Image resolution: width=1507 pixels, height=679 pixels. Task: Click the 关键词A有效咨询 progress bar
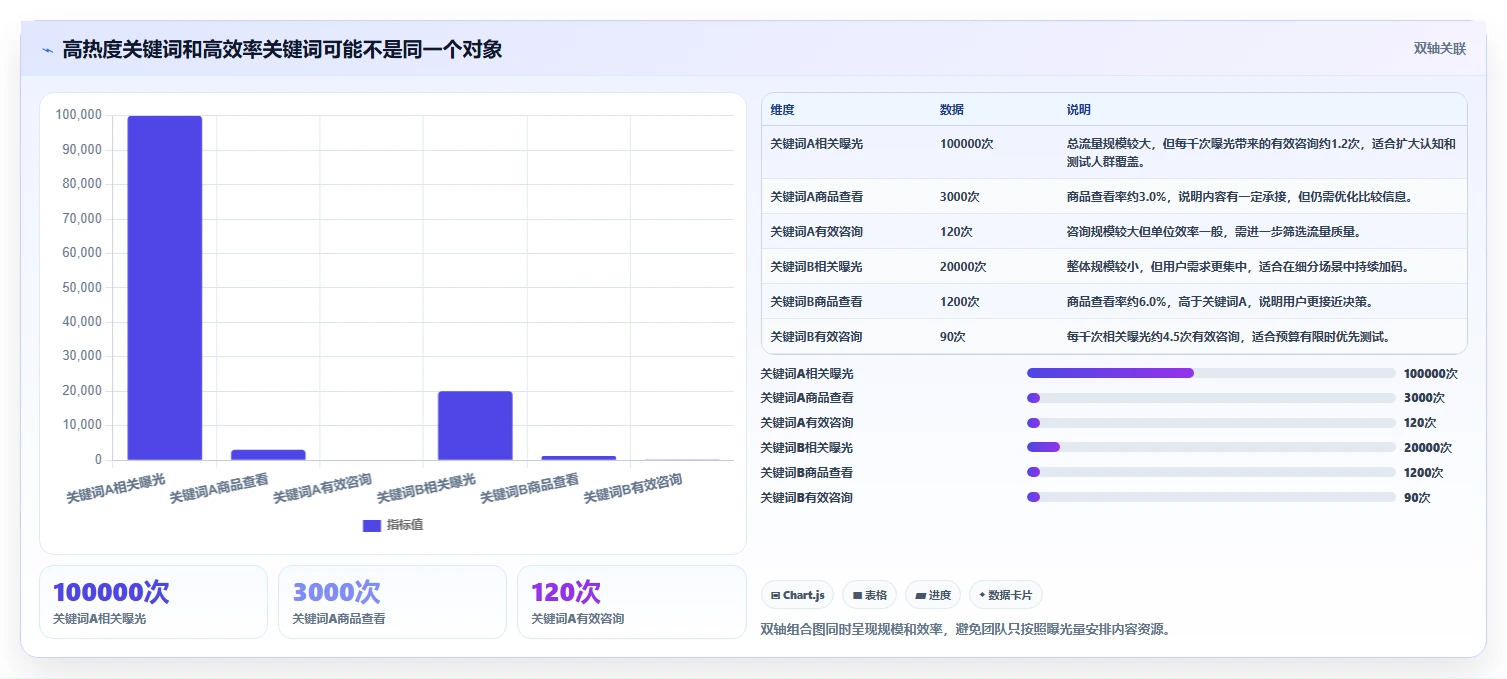coord(1211,423)
